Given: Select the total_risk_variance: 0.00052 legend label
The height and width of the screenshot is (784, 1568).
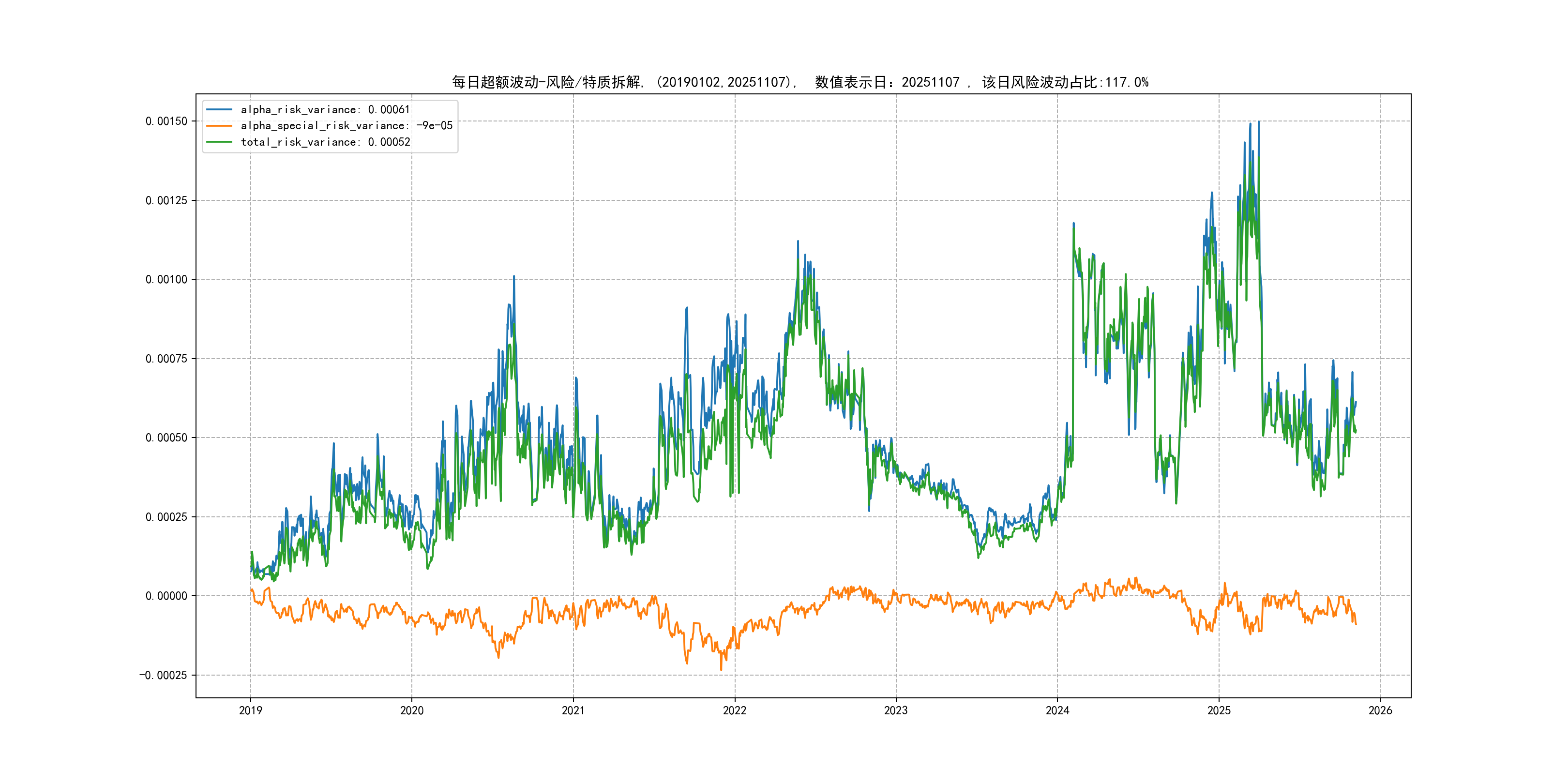Looking at the screenshot, I should click(x=325, y=142).
